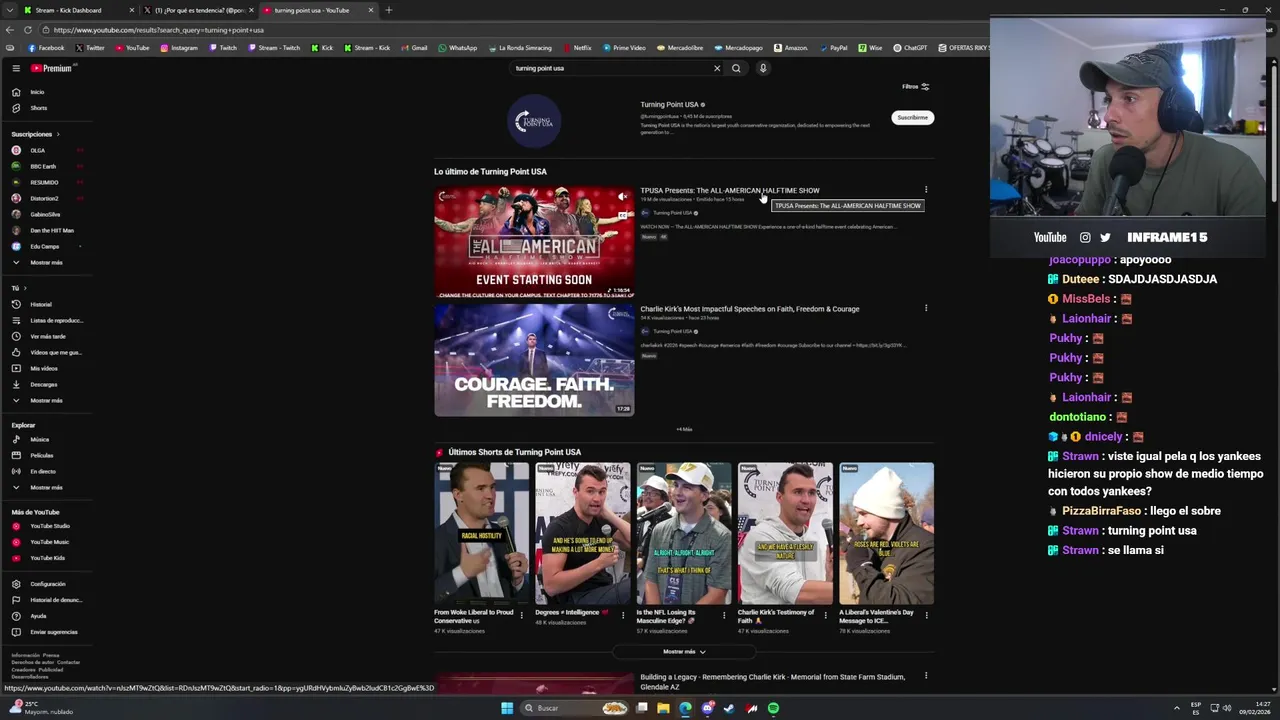1280x720 pixels.
Task: Open Descargas in the sidebar
Action: click(x=46, y=384)
